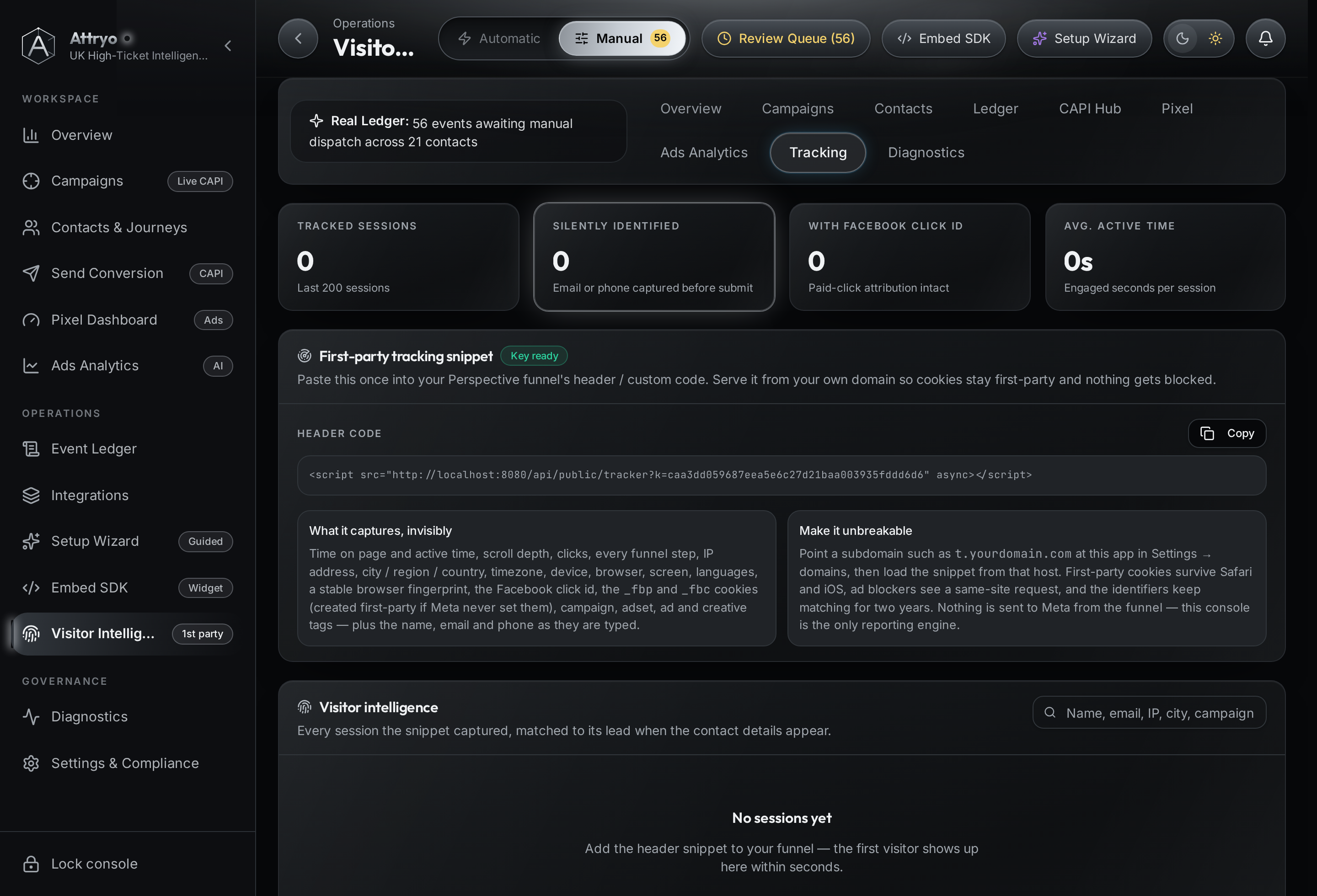Click the Real Ledger events banner

click(x=459, y=131)
